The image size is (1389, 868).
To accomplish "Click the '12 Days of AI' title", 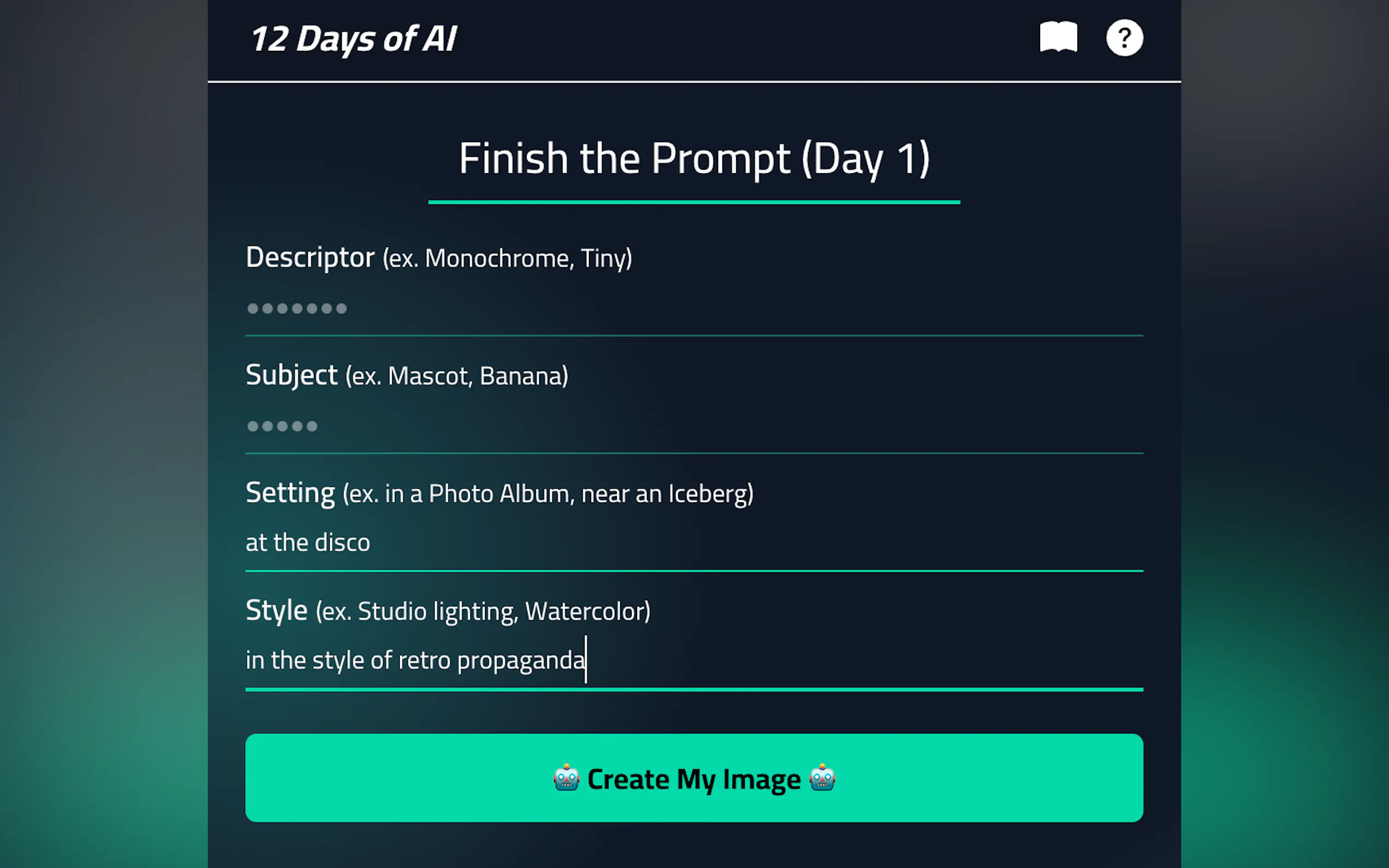I will tap(354, 39).
